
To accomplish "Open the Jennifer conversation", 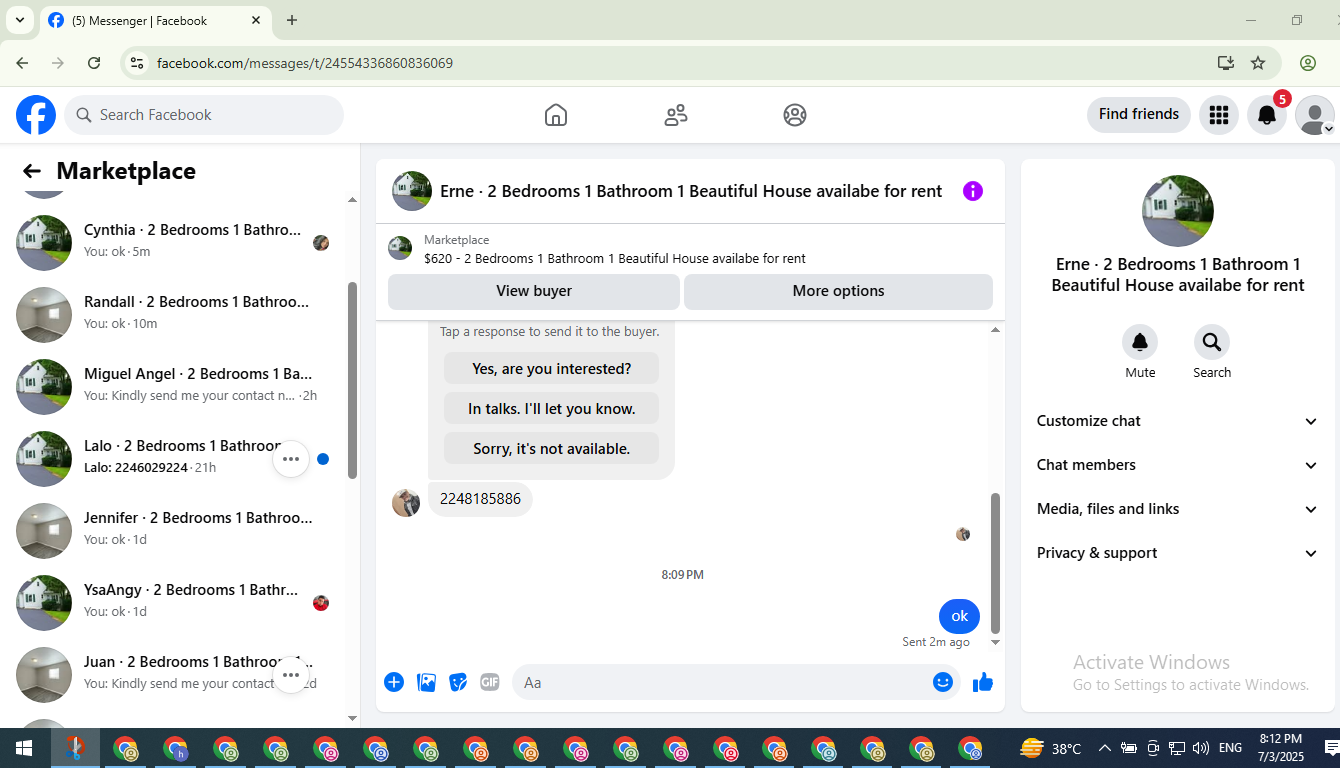I will click(x=173, y=531).
